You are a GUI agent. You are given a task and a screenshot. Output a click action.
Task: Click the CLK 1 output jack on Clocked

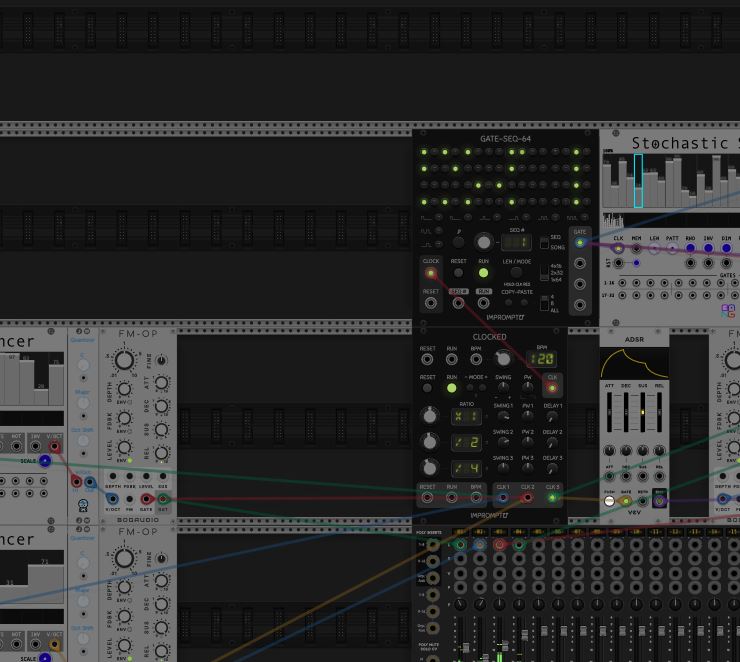coord(503,497)
